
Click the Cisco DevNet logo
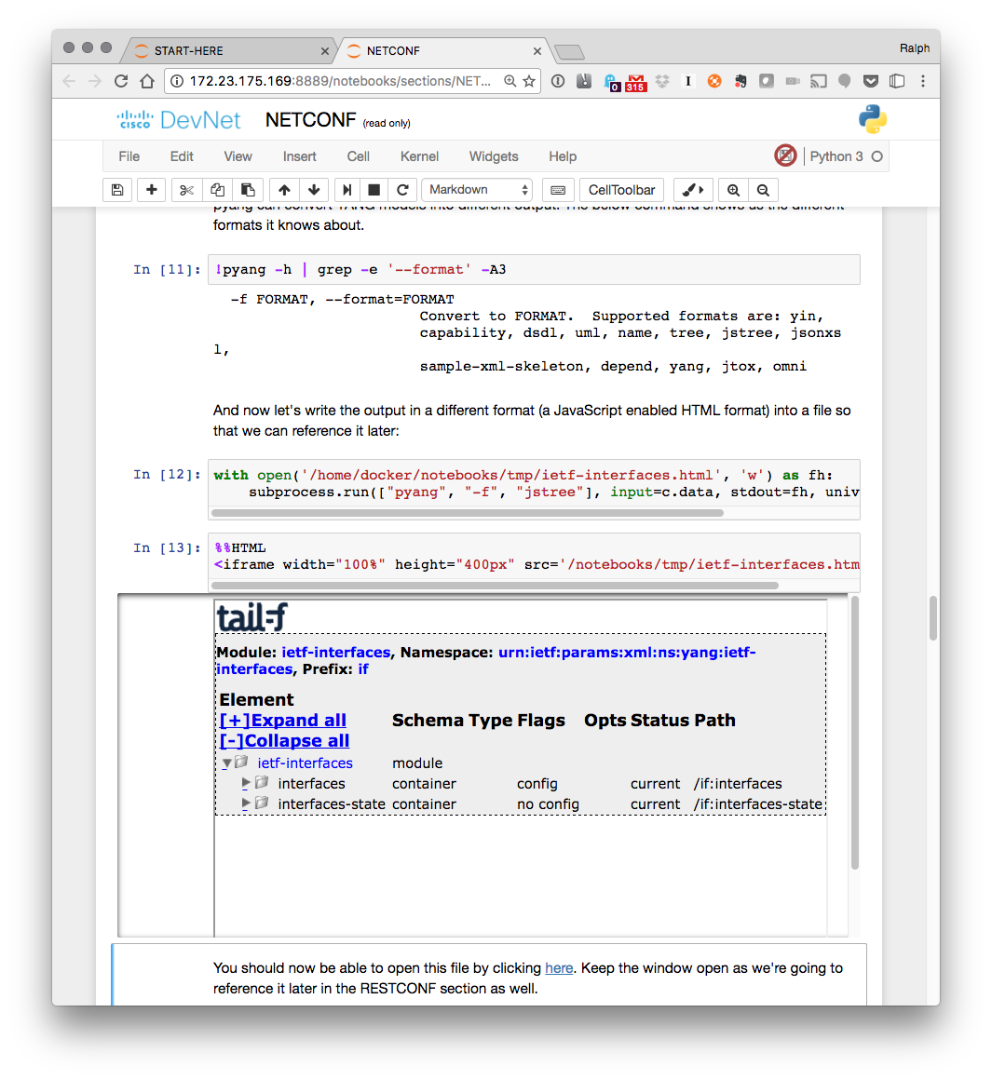coord(179,120)
